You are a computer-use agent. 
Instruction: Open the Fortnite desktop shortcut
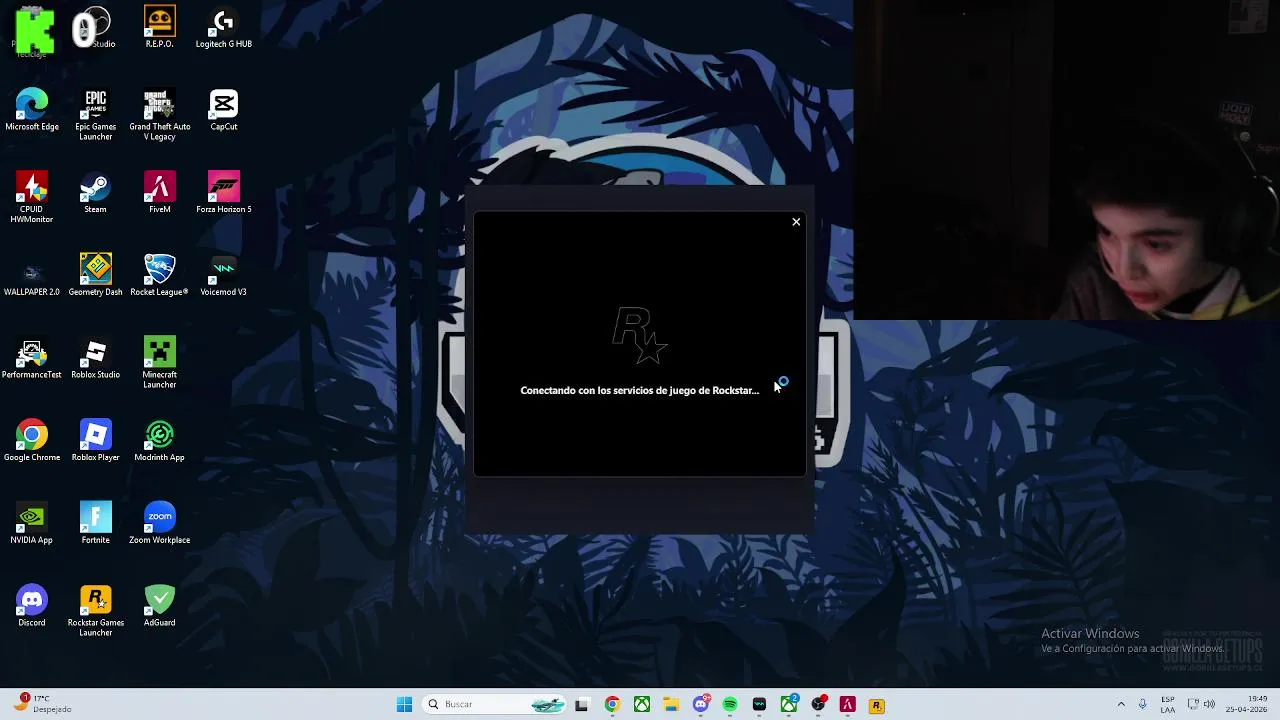tap(95, 524)
